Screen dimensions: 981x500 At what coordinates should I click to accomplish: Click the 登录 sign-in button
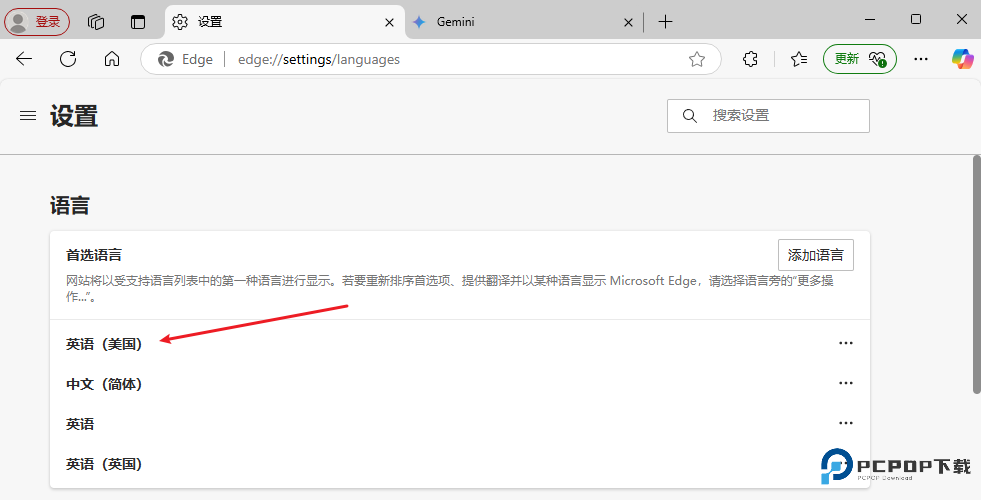37,21
